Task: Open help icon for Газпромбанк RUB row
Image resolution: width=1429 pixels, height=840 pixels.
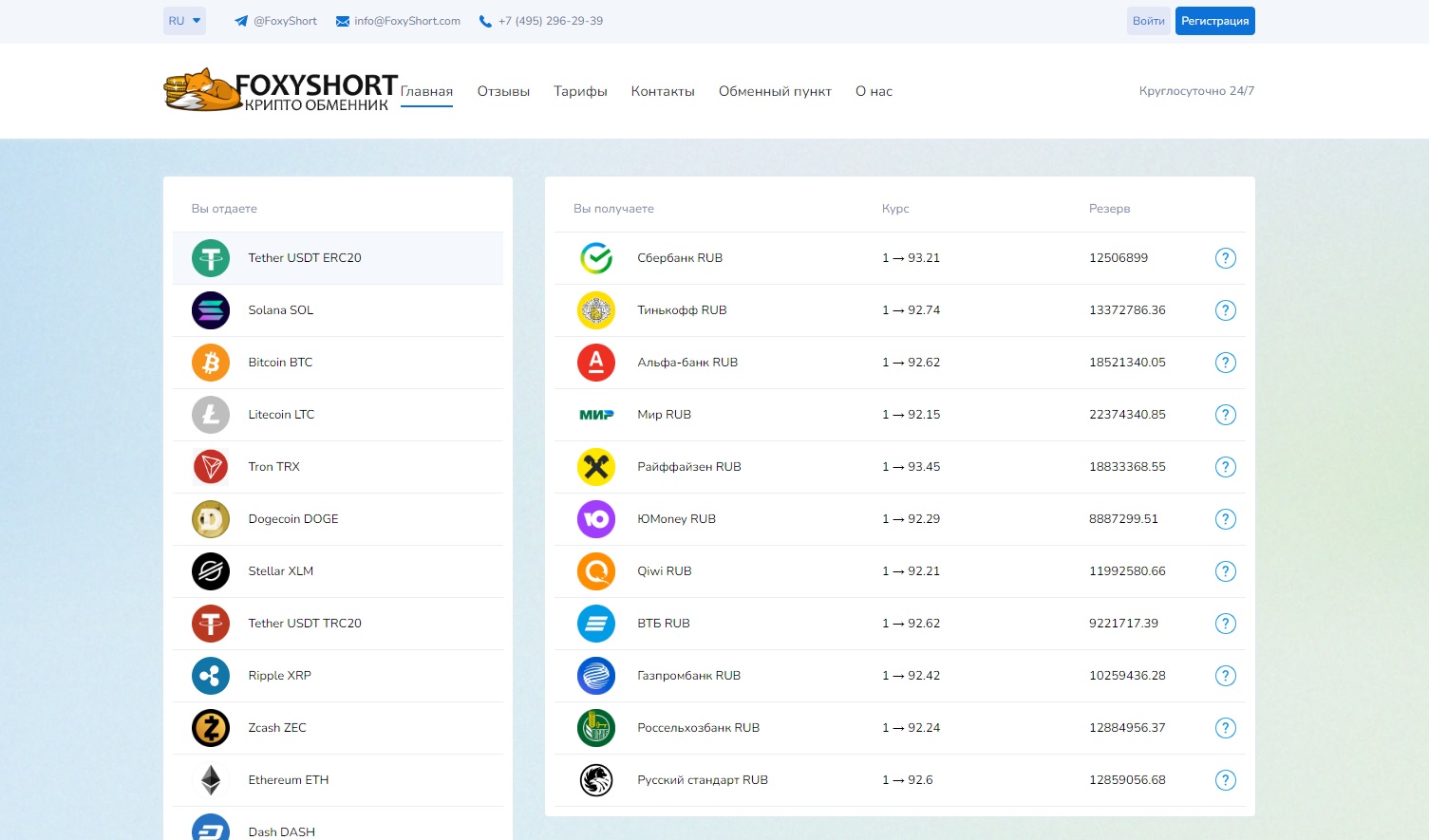Action: [1226, 676]
